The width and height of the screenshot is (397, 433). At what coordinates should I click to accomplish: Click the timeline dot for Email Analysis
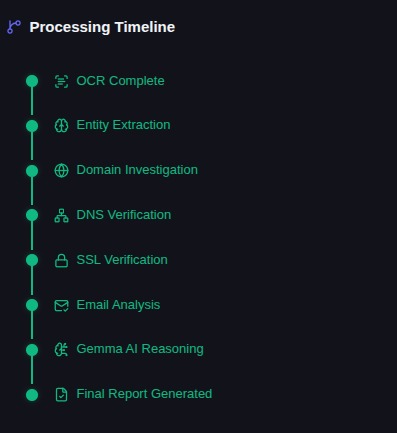coord(32,305)
